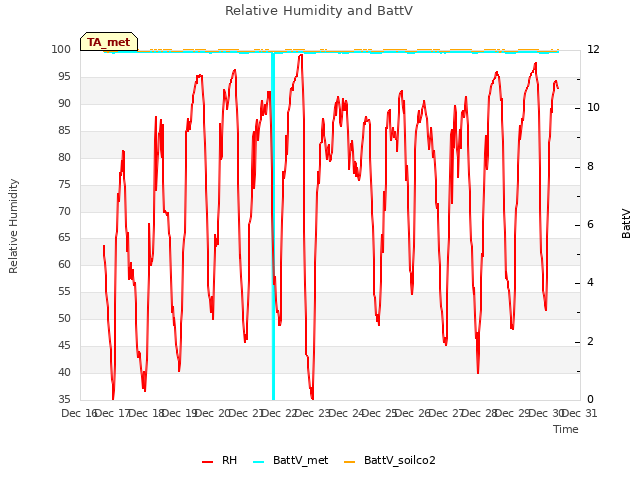The height and width of the screenshot is (480, 640).
Task: Click the 70 tick on humidity axis
Action: [64, 211]
